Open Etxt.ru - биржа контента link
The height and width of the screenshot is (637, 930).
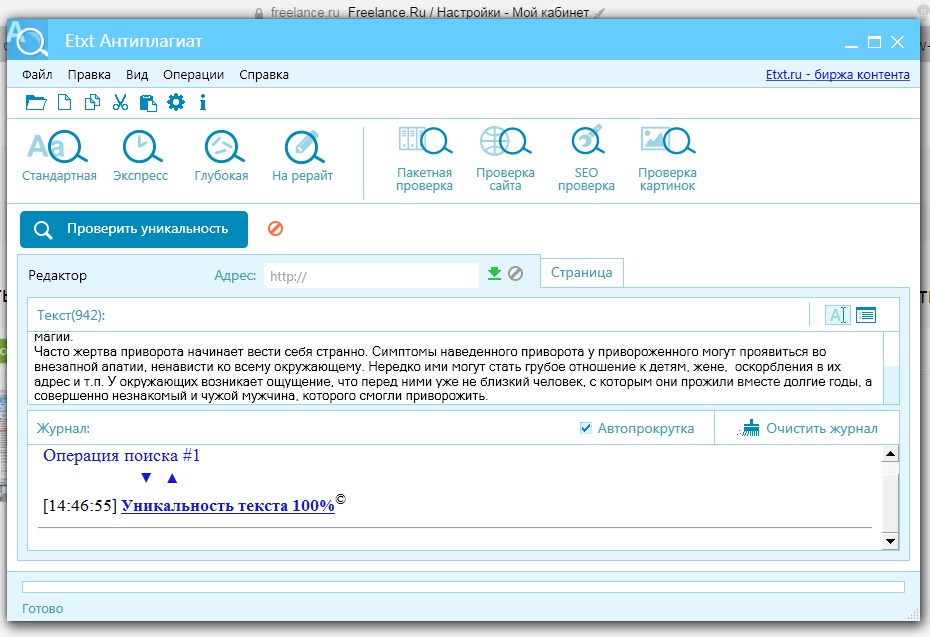click(837, 75)
